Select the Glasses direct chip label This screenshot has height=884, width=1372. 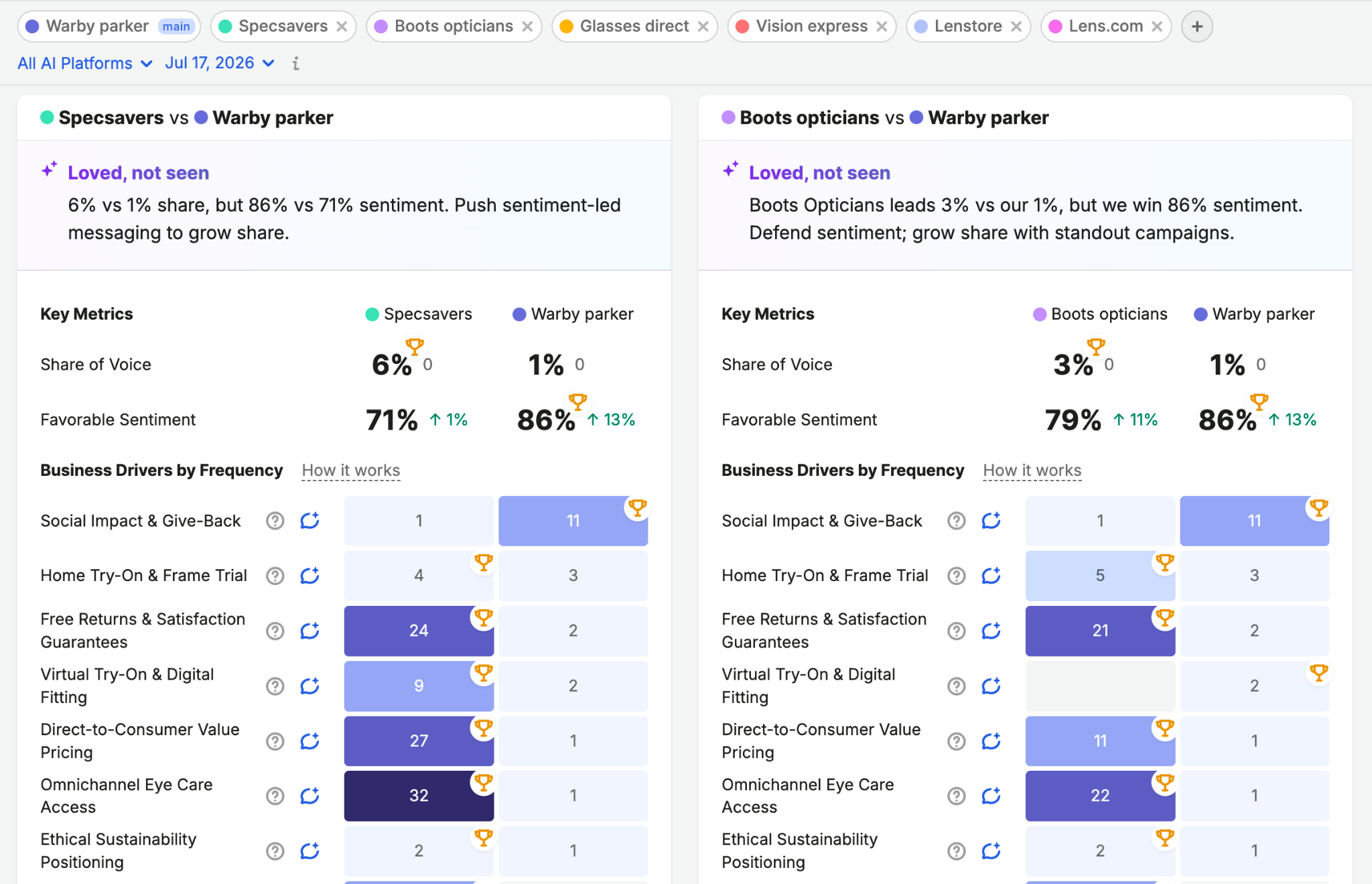click(x=634, y=26)
